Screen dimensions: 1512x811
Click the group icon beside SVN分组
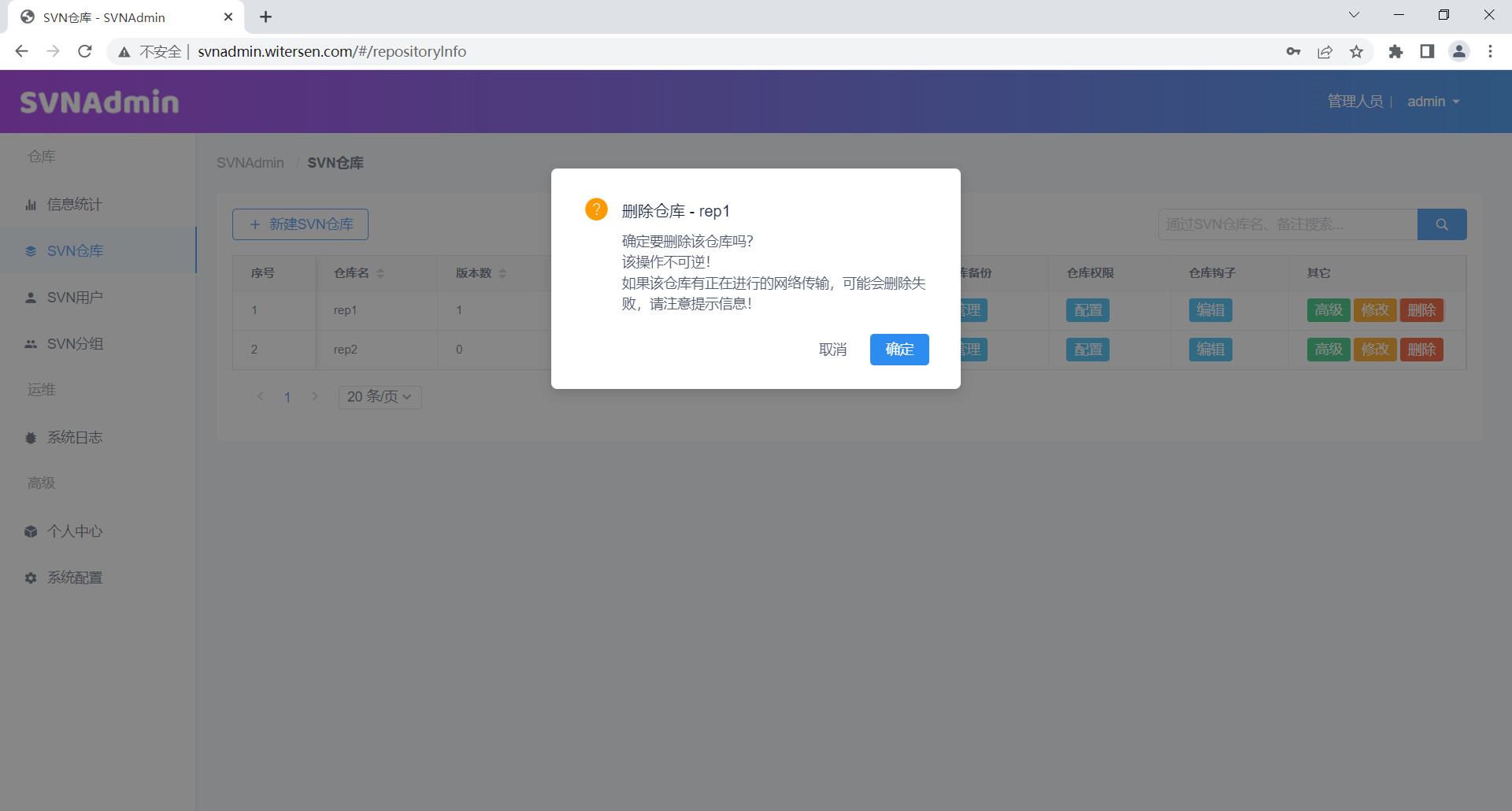tap(31, 344)
